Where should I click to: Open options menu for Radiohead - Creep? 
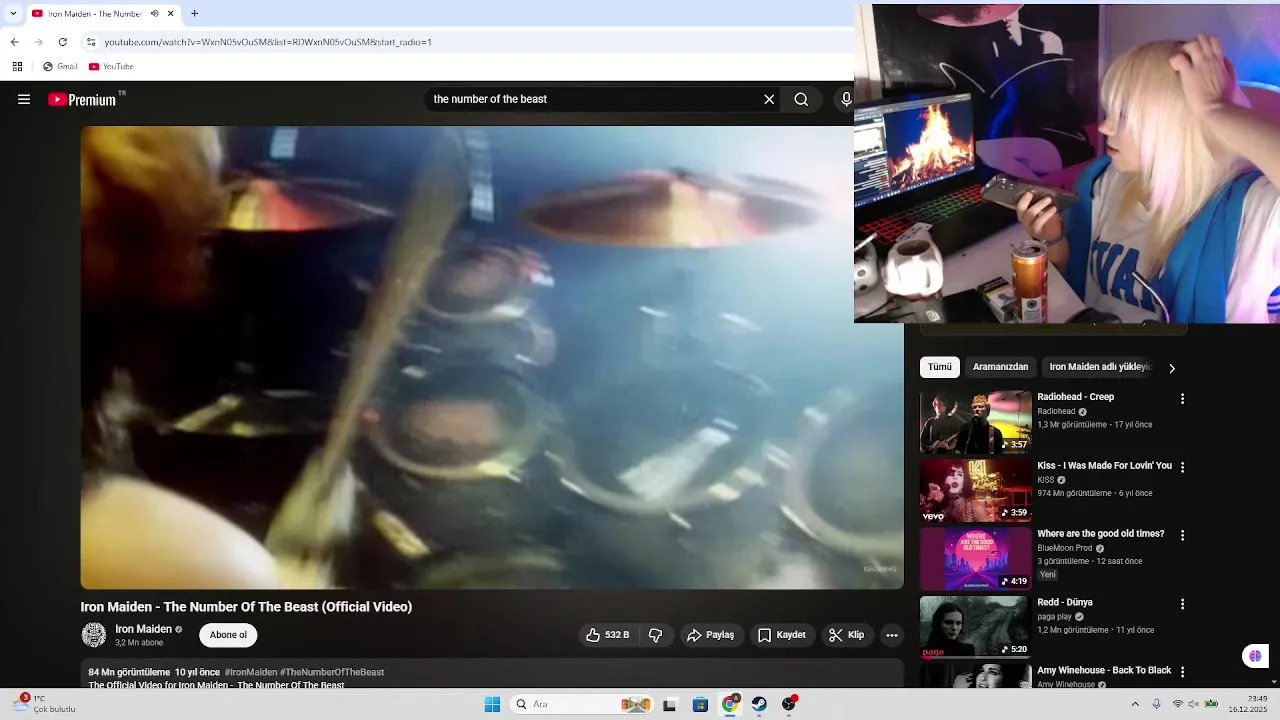tap(1183, 398)
